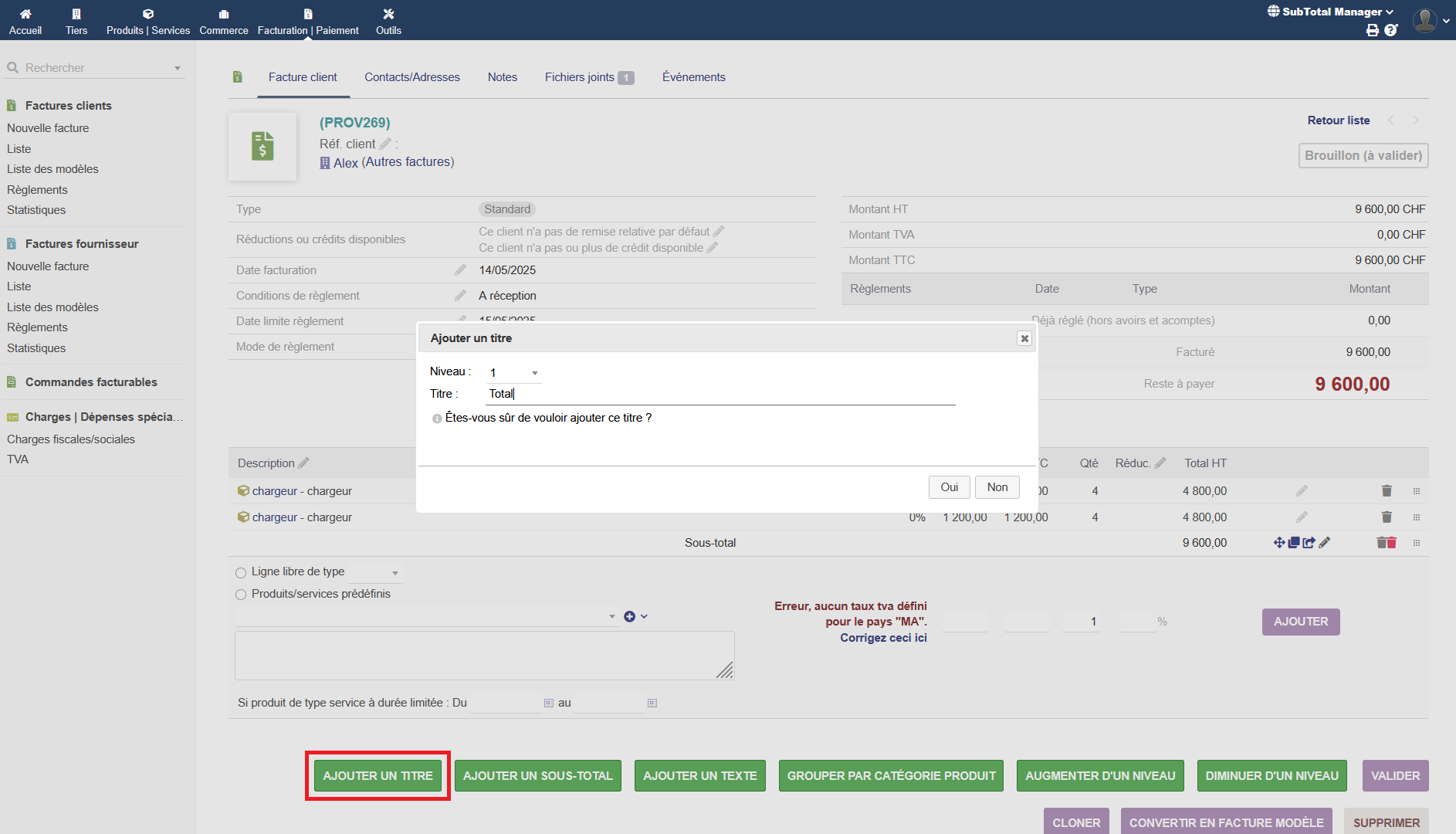This screenshot has width=1456, height=834.
Task: Click the Ajouter un sous-total button
Action: pos(537,776)
